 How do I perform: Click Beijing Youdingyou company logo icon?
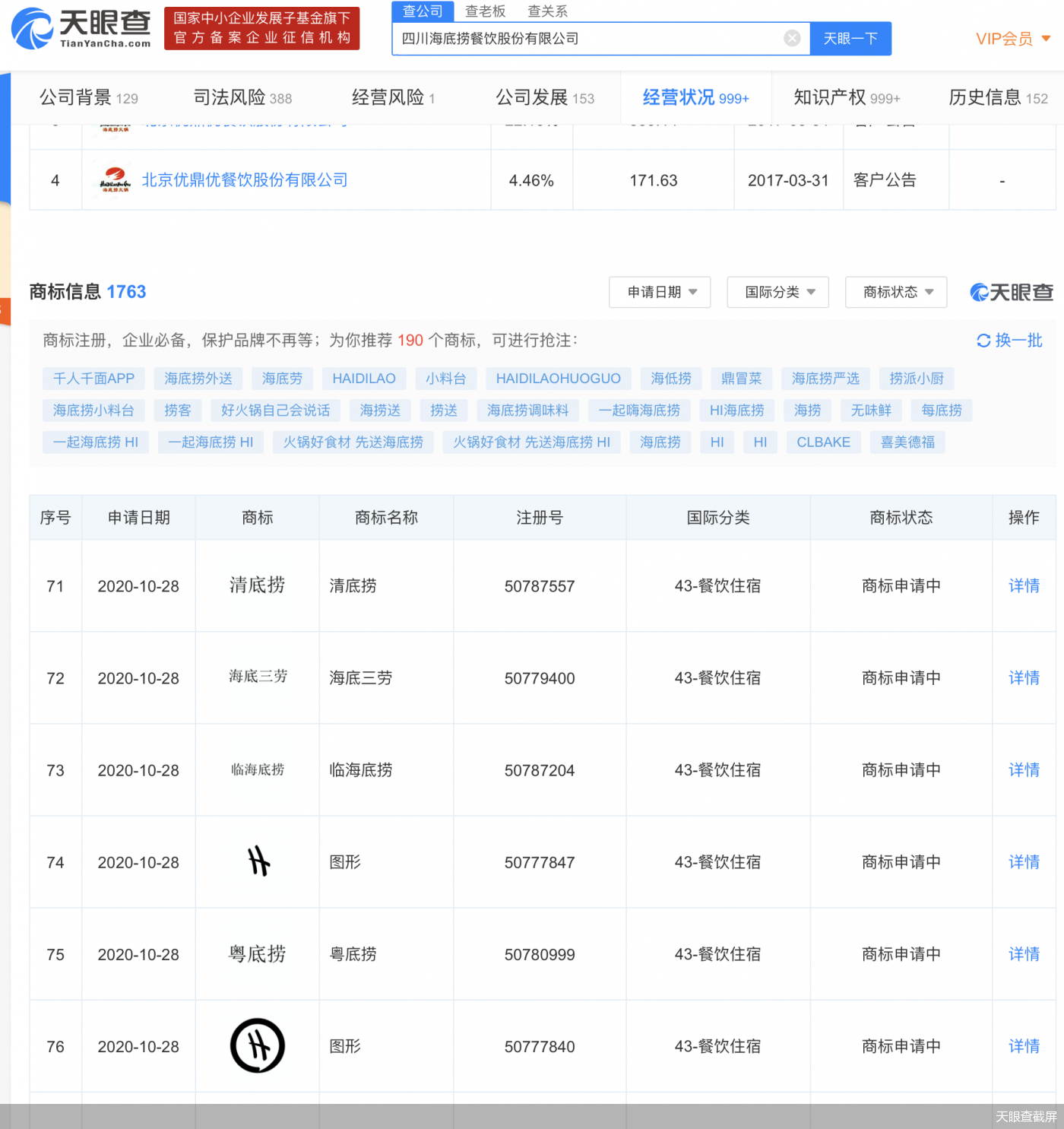[x=114, y=179]
